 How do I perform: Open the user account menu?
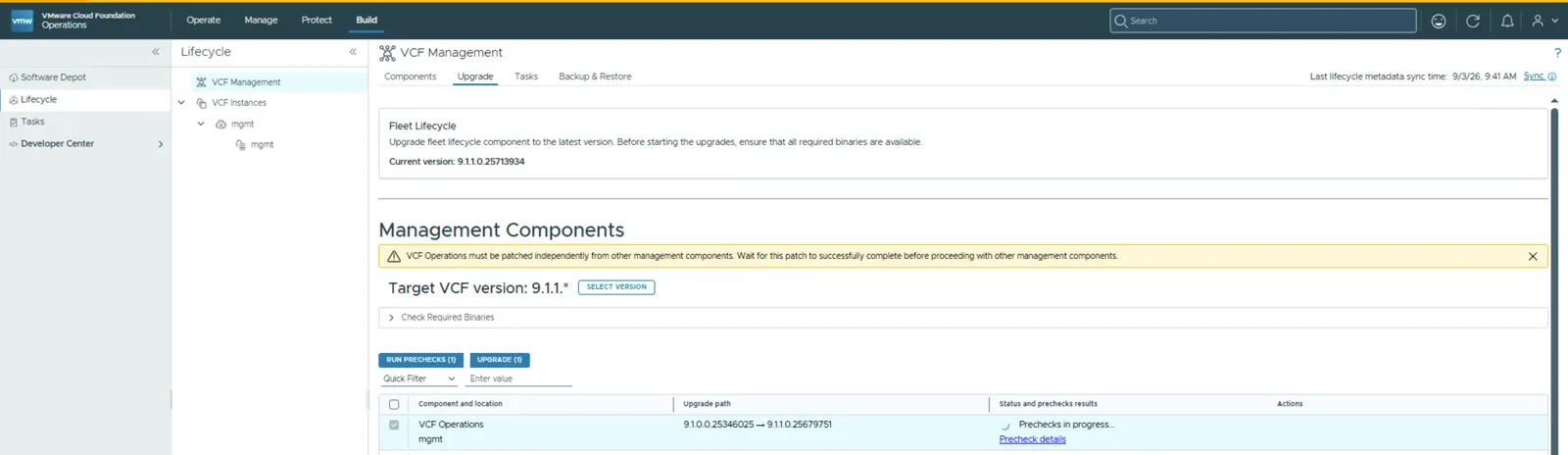tap(1544, 21)
